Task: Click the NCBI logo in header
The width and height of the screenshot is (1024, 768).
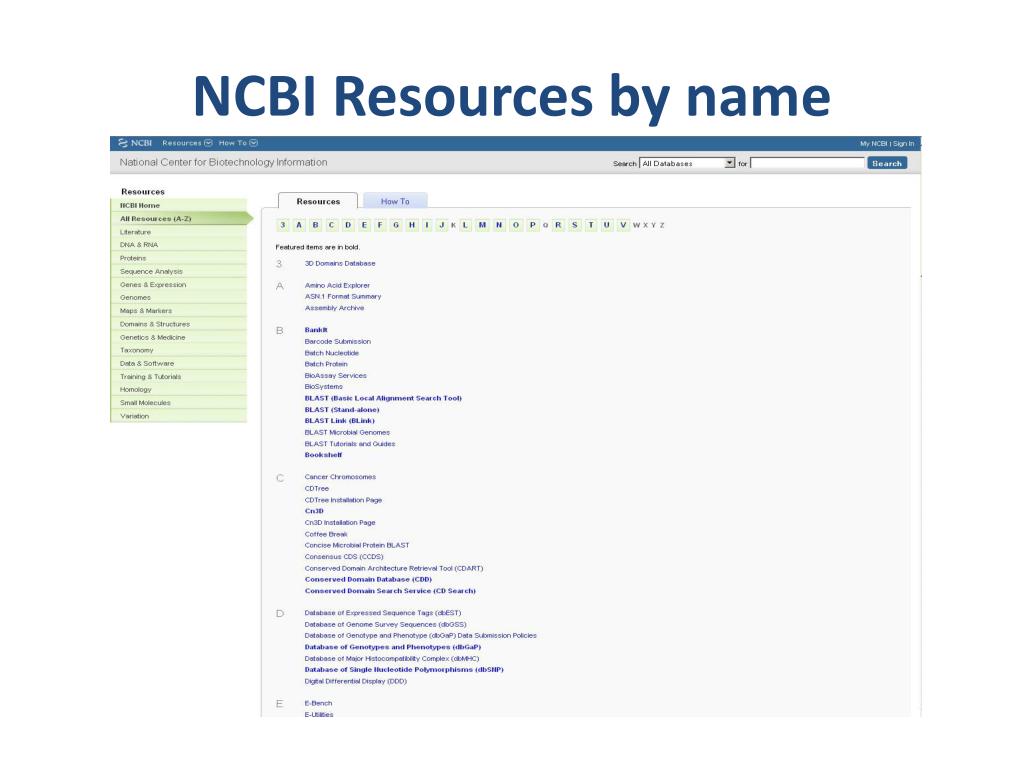Action: click(135, 143)
